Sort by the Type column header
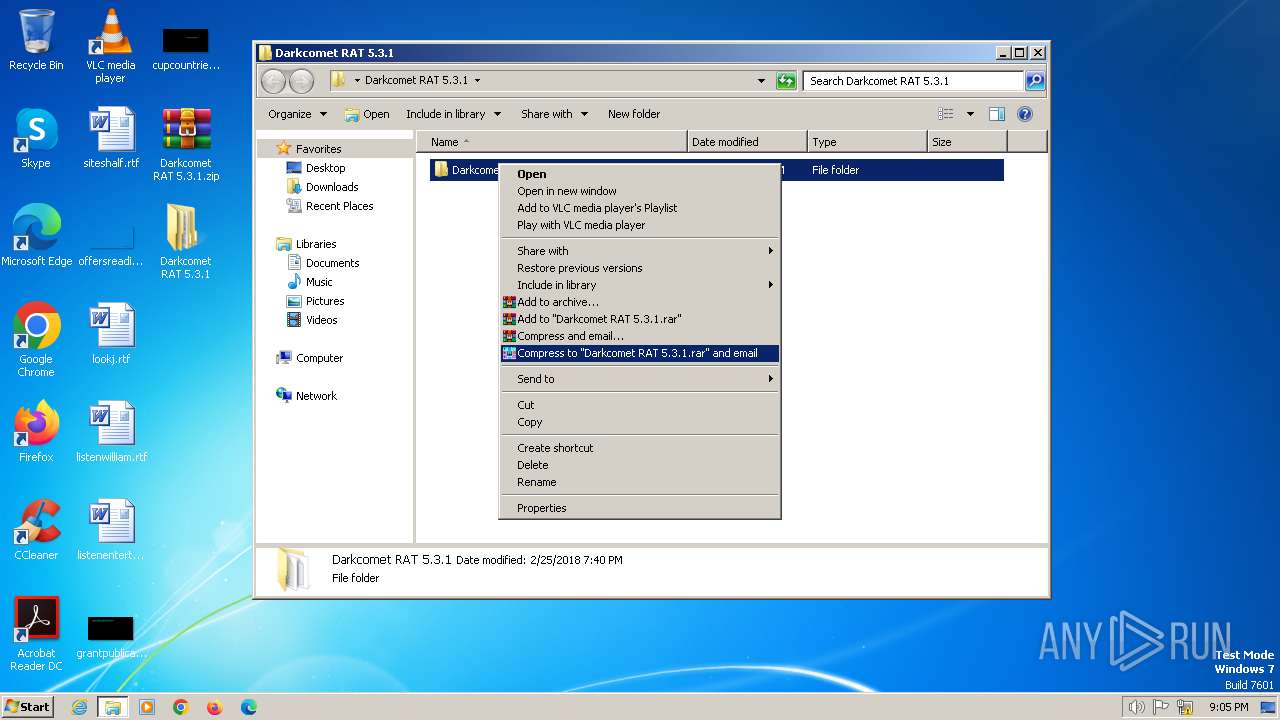The width and height of the screenshot is (1280, 720). pos(867,142)
